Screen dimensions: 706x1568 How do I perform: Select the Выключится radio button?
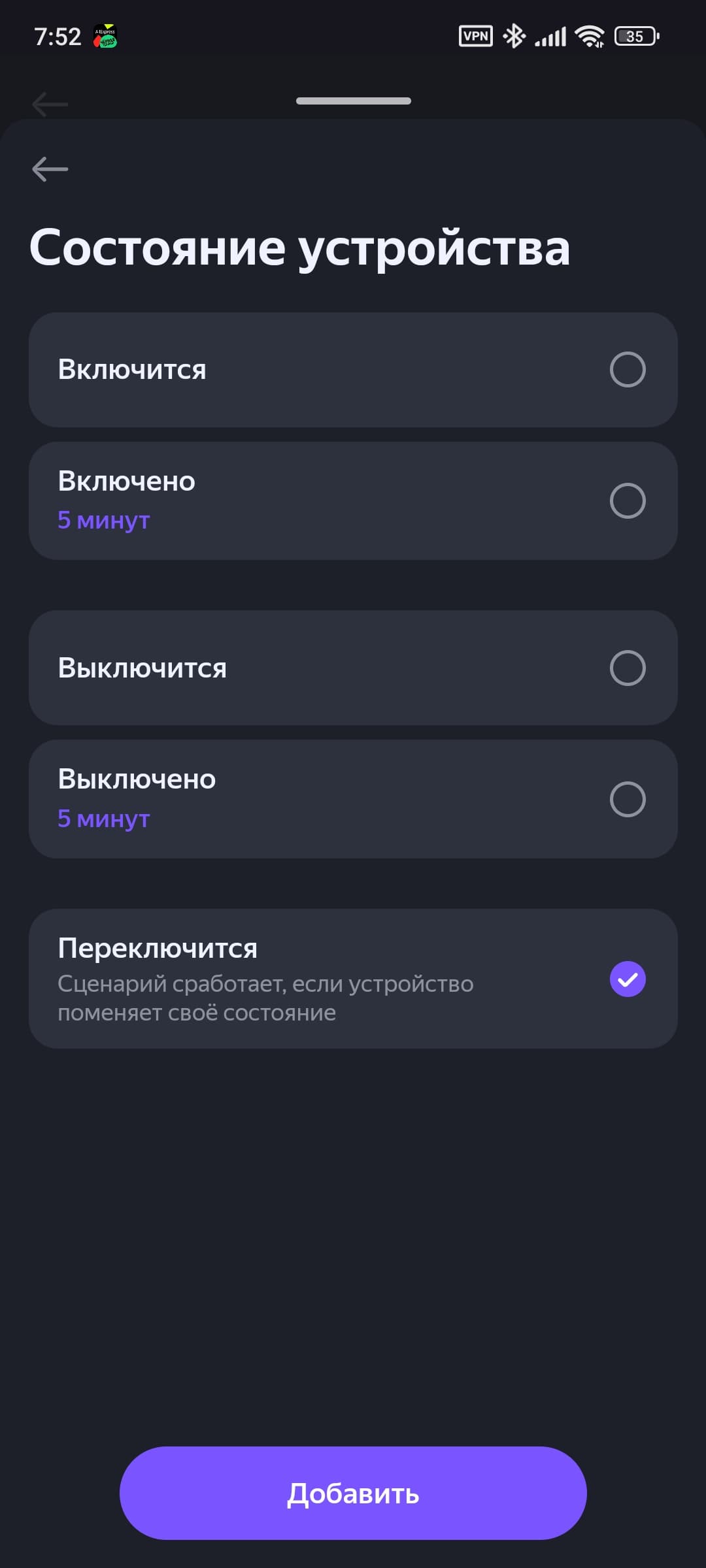[628, 668]
